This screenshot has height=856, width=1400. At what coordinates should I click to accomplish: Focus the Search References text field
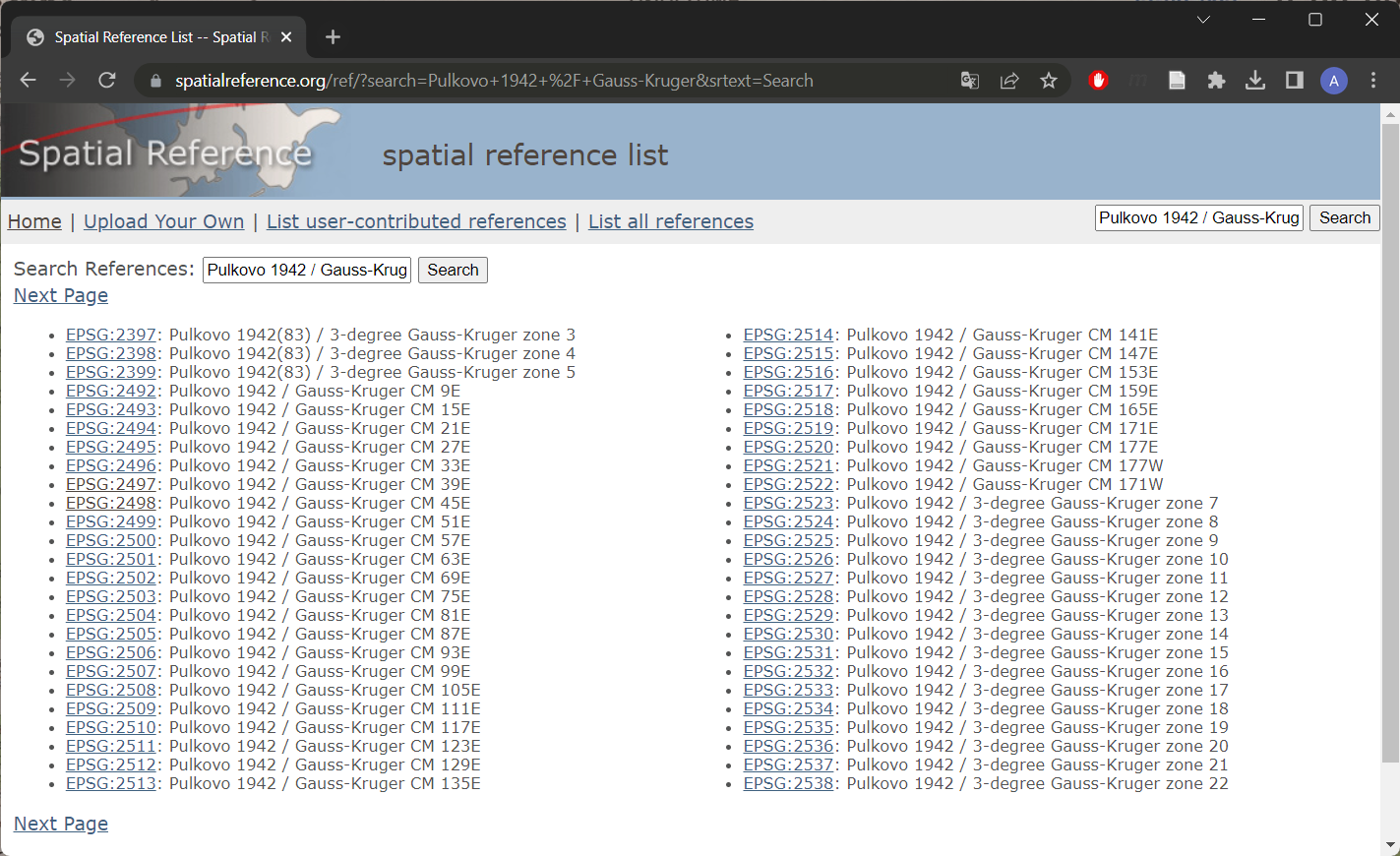[x=307, y=270]
